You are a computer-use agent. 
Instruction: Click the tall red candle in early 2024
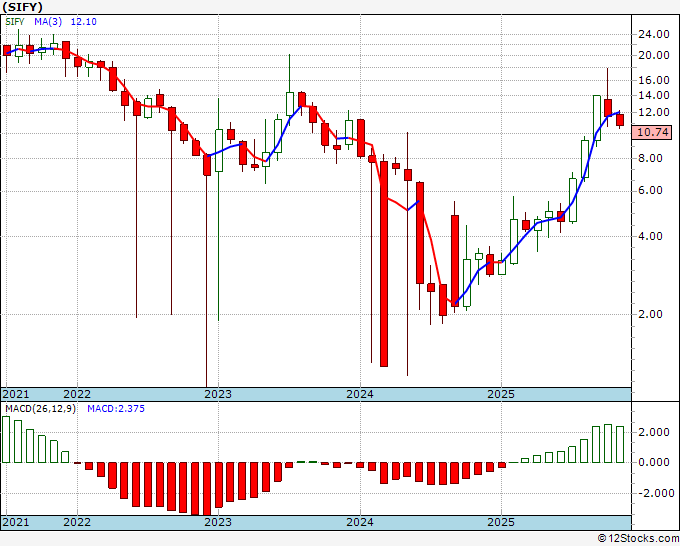coord(384,264)
